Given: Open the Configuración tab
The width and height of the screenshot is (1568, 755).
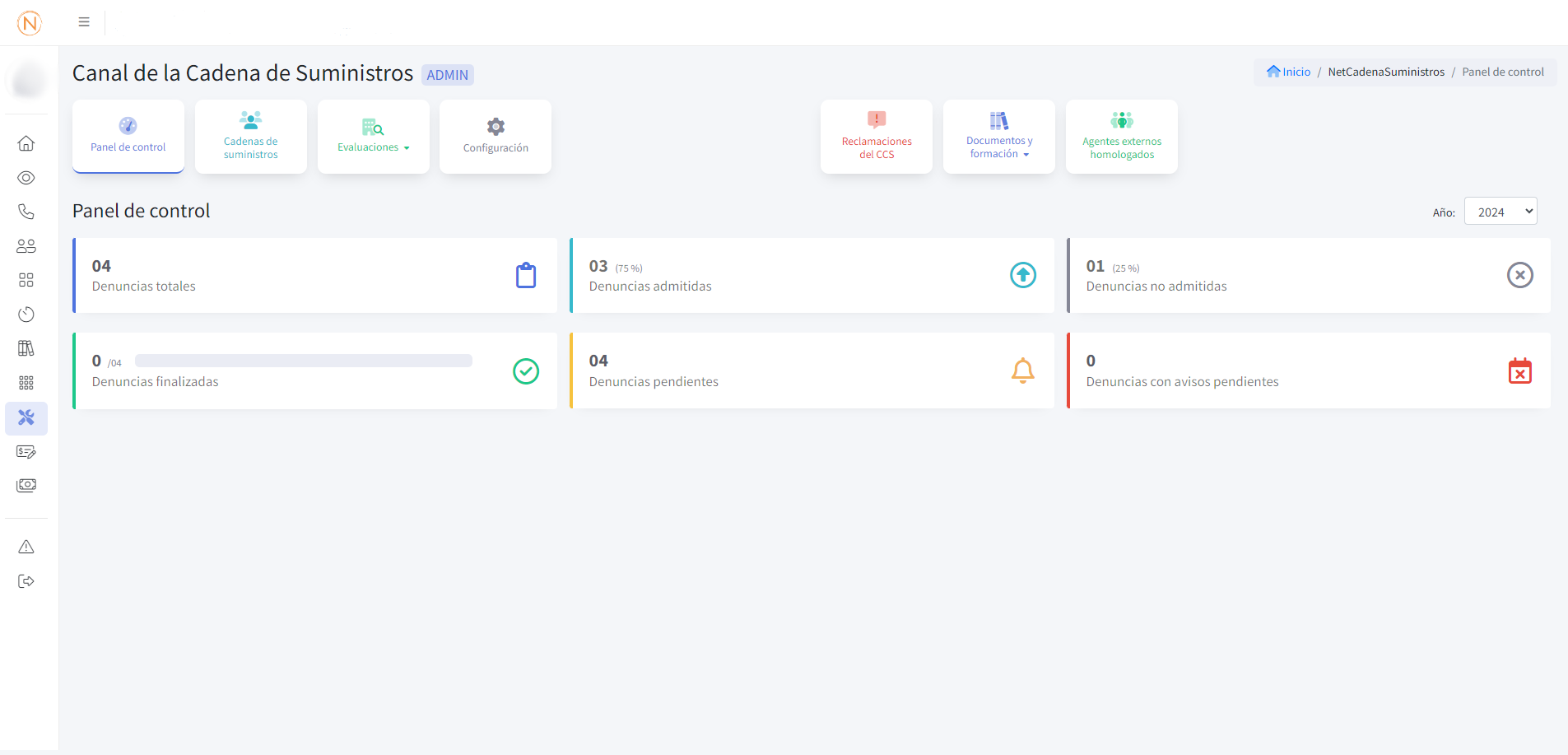Looking at the screenshot, I should (x=496, y=137).
